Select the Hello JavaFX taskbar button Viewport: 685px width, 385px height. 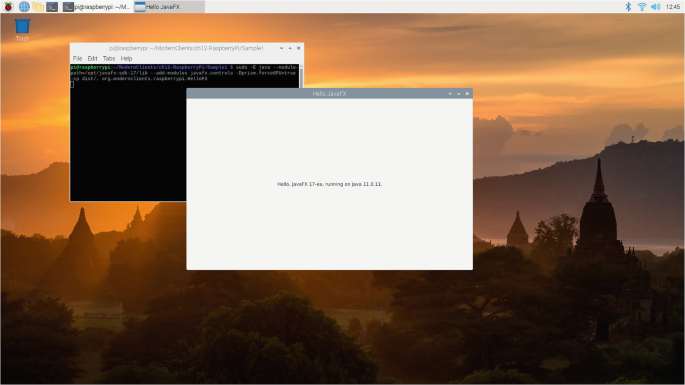point(169,7)
